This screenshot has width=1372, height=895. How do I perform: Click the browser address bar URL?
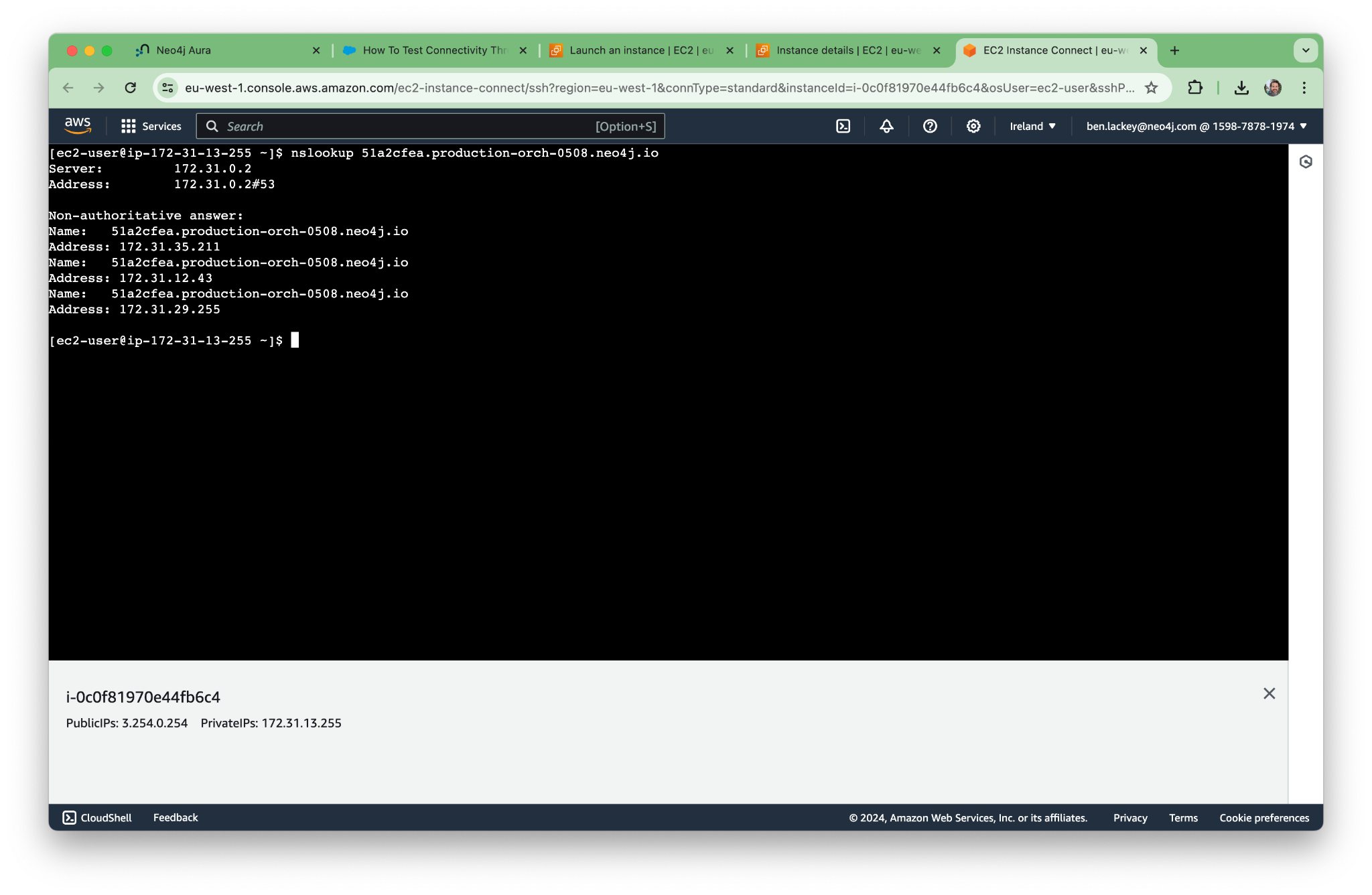click(660, 88)
